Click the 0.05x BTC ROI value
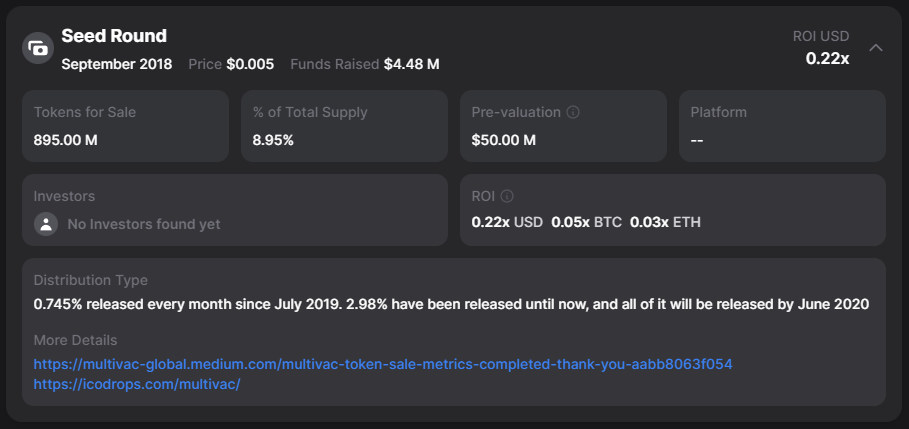The width and height of the screenshot is (909, 429). [586, 221]
